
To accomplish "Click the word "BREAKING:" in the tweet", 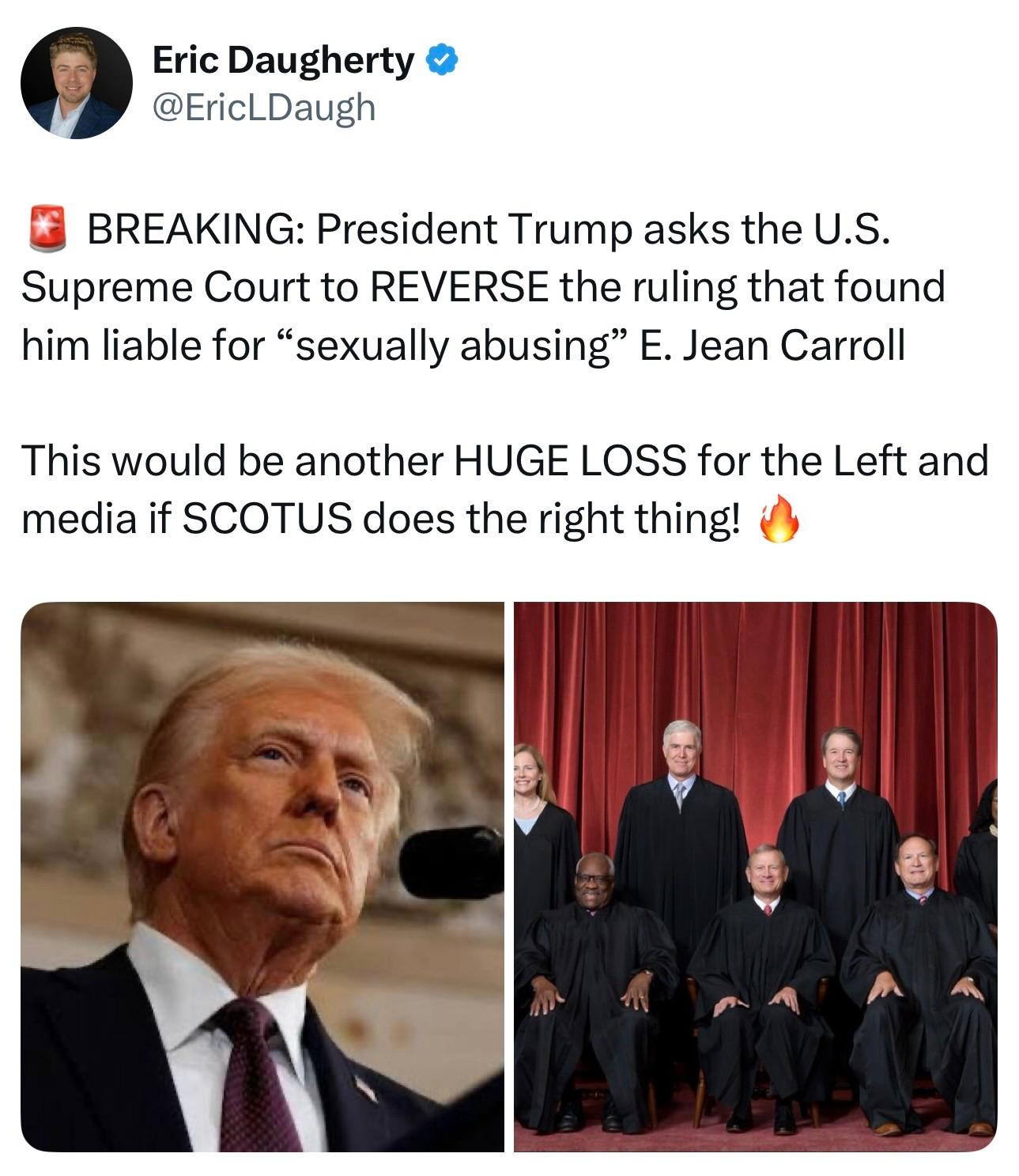I will [x=196, y=229].
